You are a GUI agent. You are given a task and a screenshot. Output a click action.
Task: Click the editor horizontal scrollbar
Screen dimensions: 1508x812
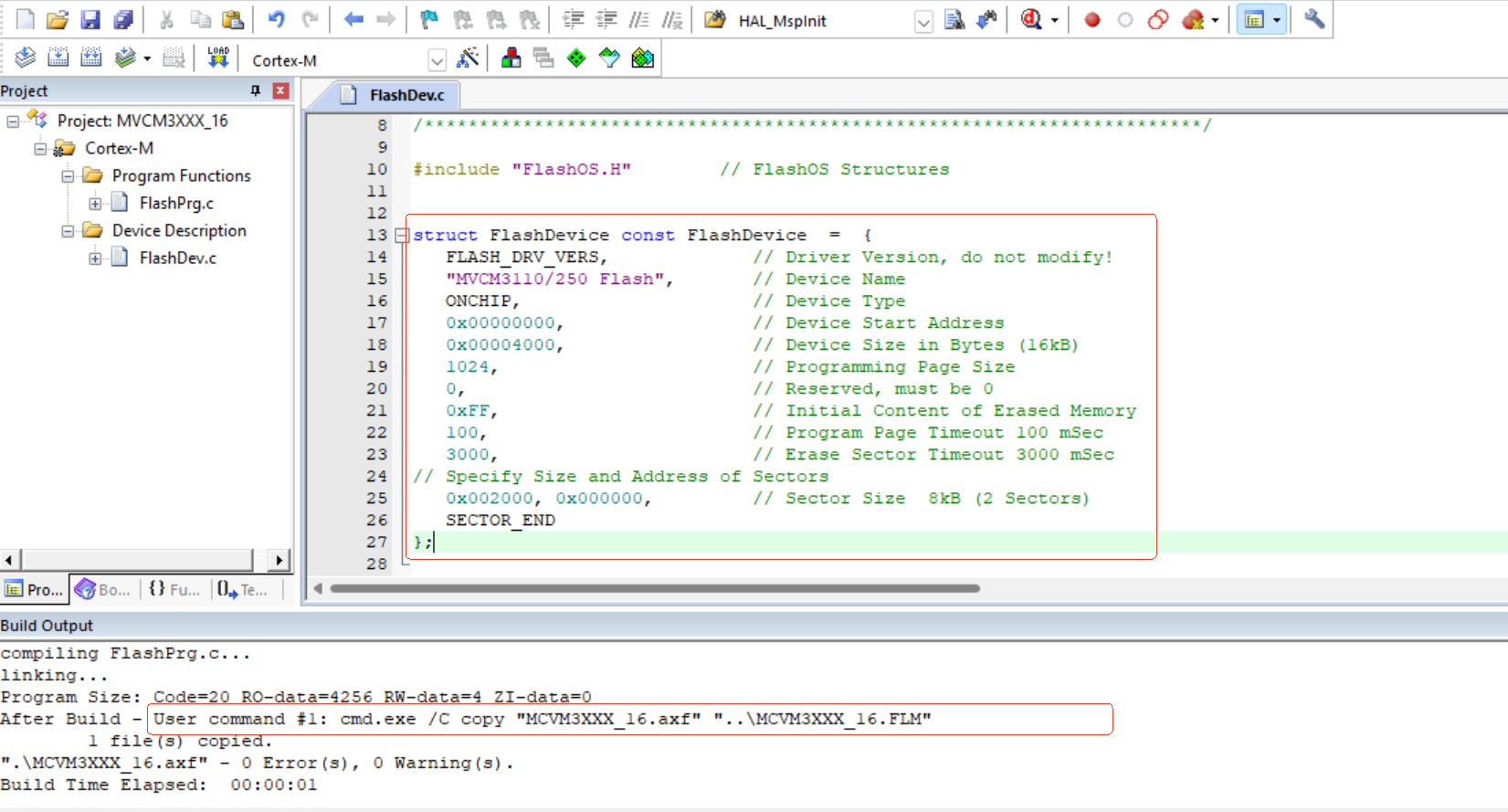[x=654, y=589]
